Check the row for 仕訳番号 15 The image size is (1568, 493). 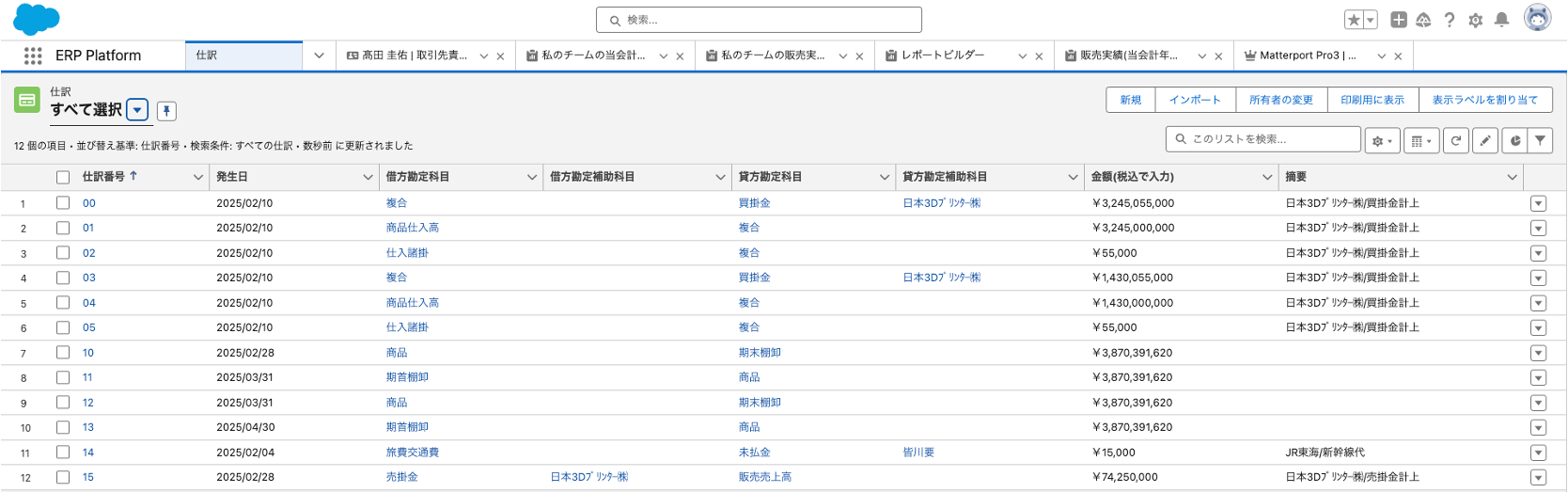tap(63, 477)
